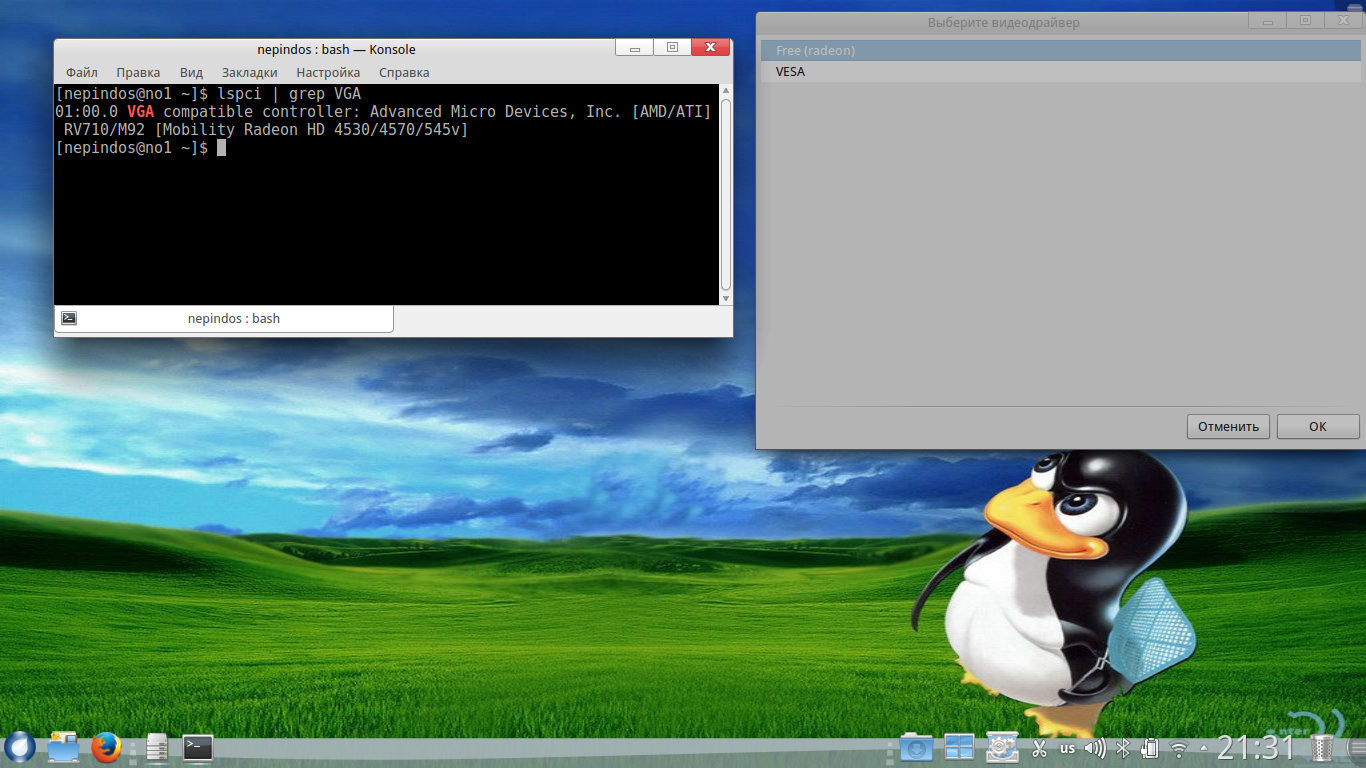1366x768 pixels.
Task: Open the Вид menu in Konsole
Action: pos(191,72)
